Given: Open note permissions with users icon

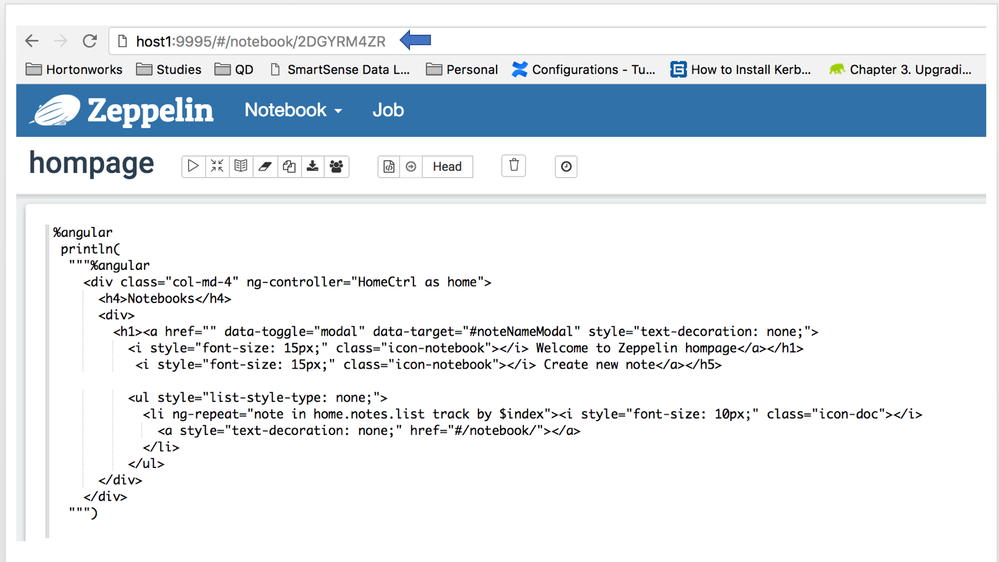Looking at the screenshot, I should tap(336, 166).
